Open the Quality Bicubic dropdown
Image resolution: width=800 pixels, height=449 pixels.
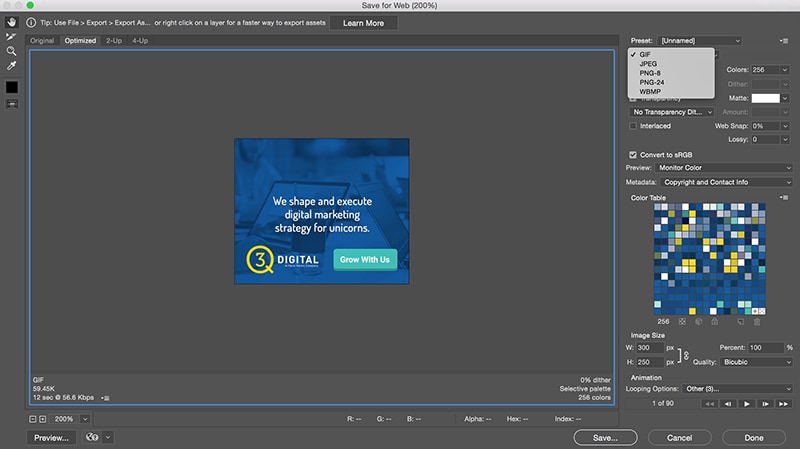tap(756, 362)
